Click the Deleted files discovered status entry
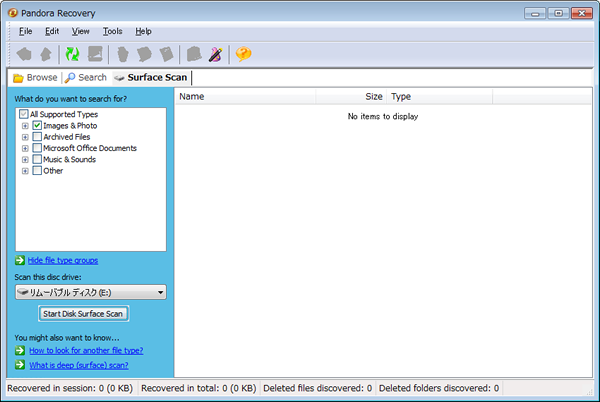This screenshot has height=402, width=600. (x=318, y=388)
